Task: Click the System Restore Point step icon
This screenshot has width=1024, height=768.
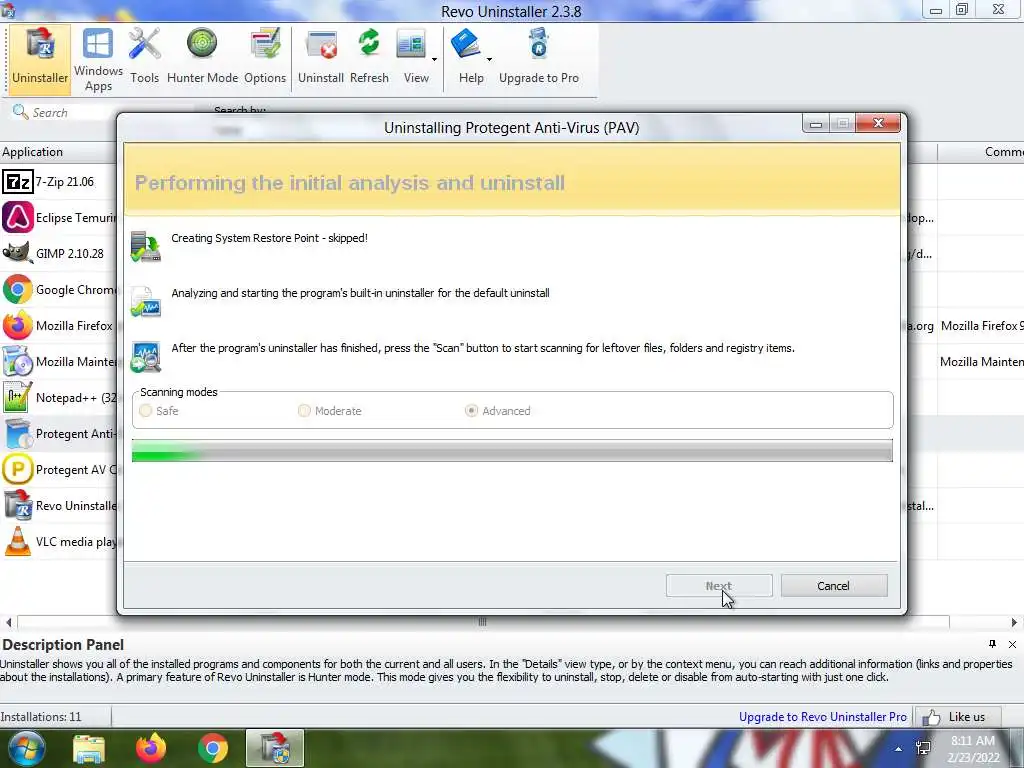Action: point(146,247)
